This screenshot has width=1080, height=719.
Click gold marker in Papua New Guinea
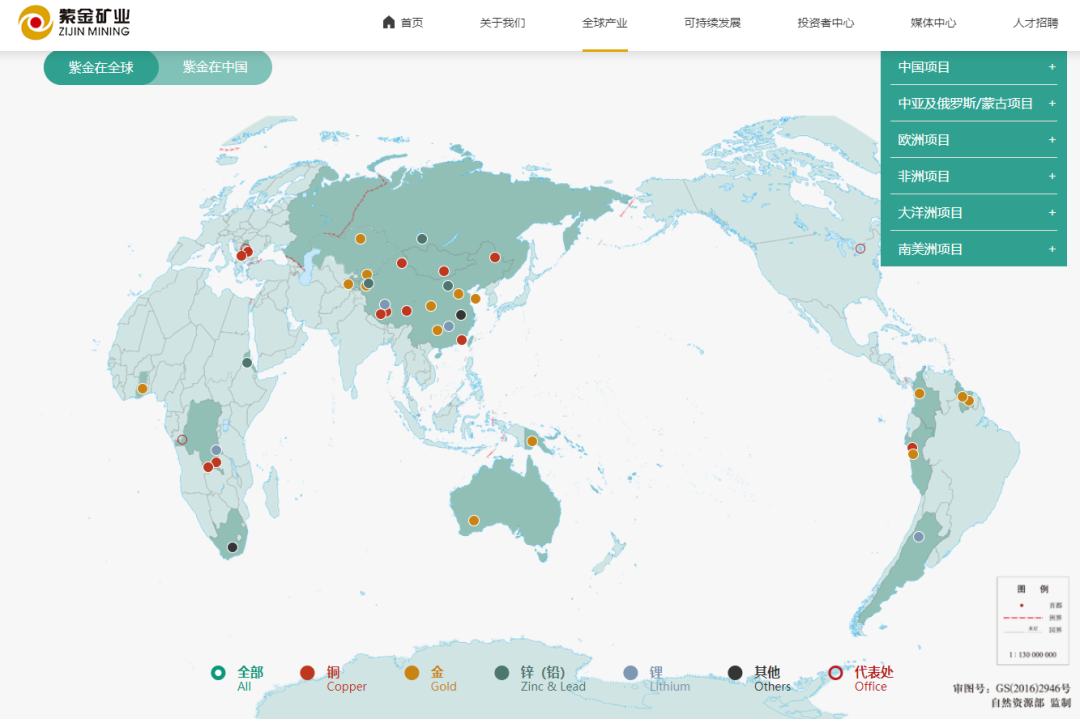pyautogui.click(x=532, y=441)
